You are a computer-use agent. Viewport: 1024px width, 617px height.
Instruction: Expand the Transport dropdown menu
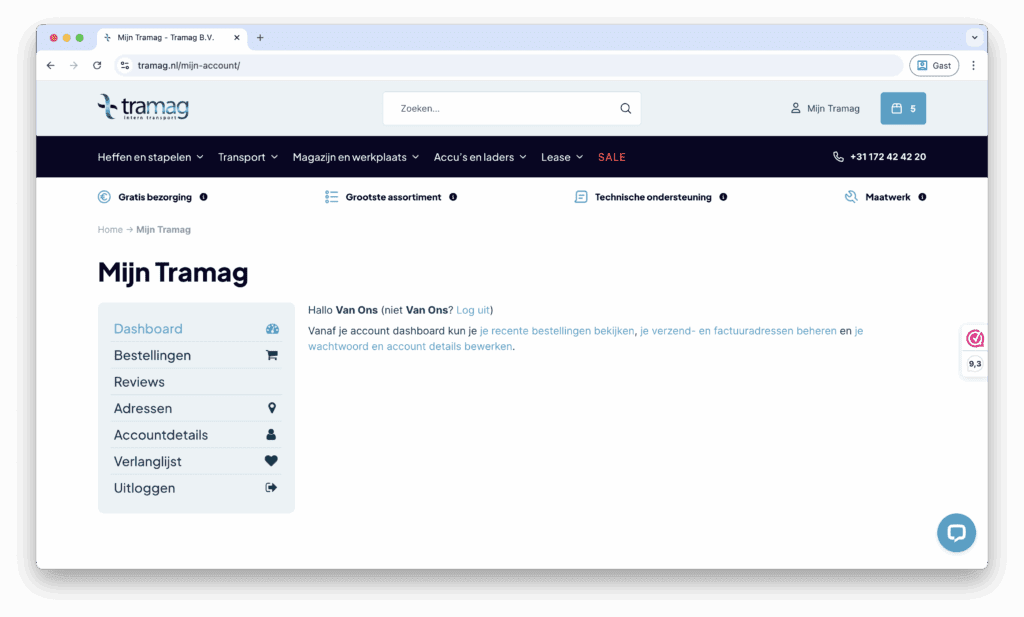coord(248,157)
